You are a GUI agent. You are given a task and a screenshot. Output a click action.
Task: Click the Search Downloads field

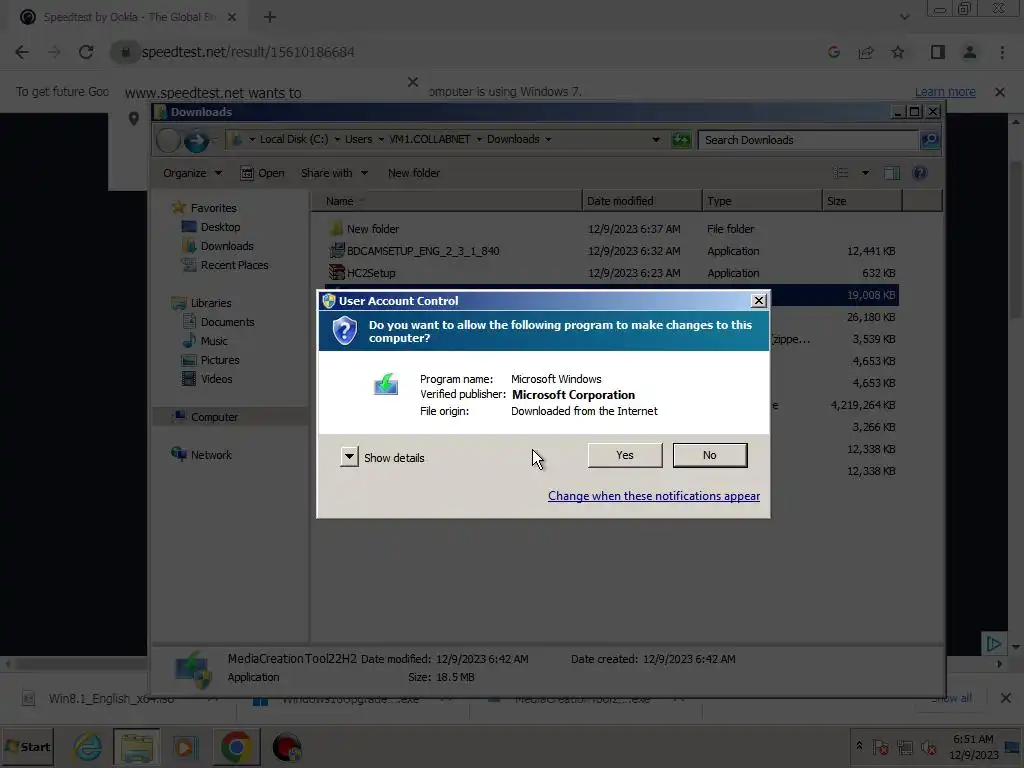tap(808, 140)
